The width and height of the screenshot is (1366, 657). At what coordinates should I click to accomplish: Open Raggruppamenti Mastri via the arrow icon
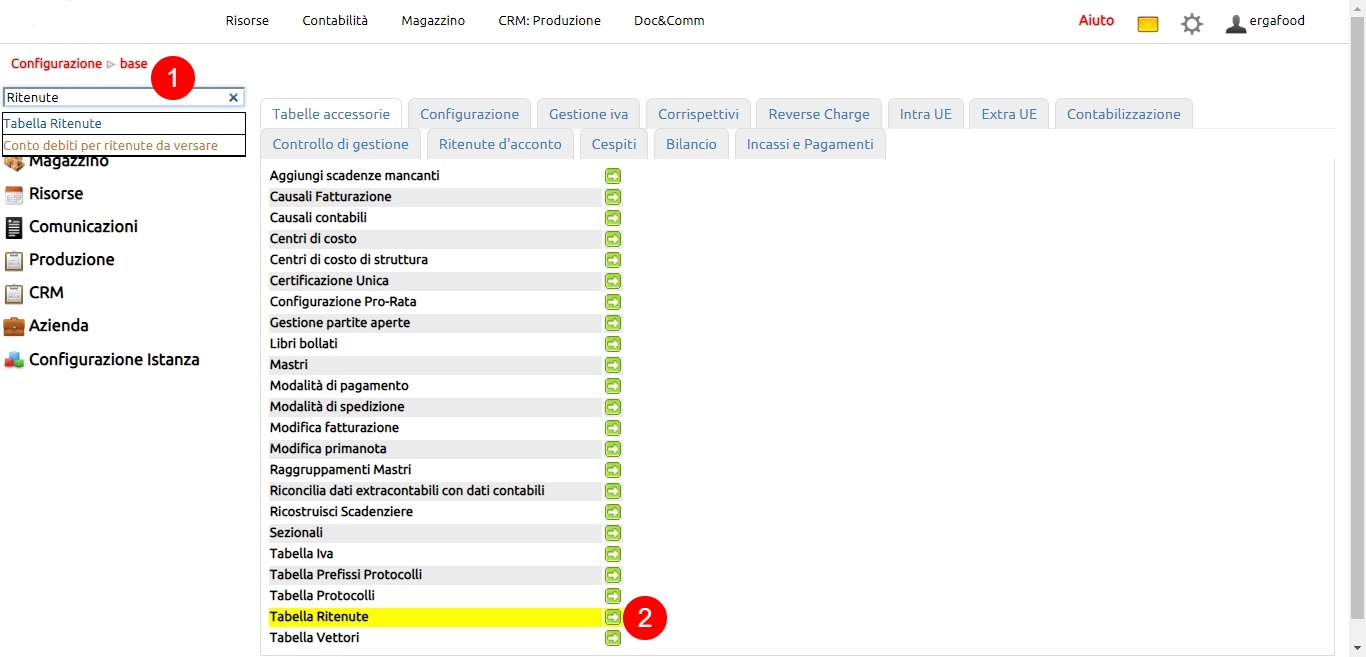point(613,470)
